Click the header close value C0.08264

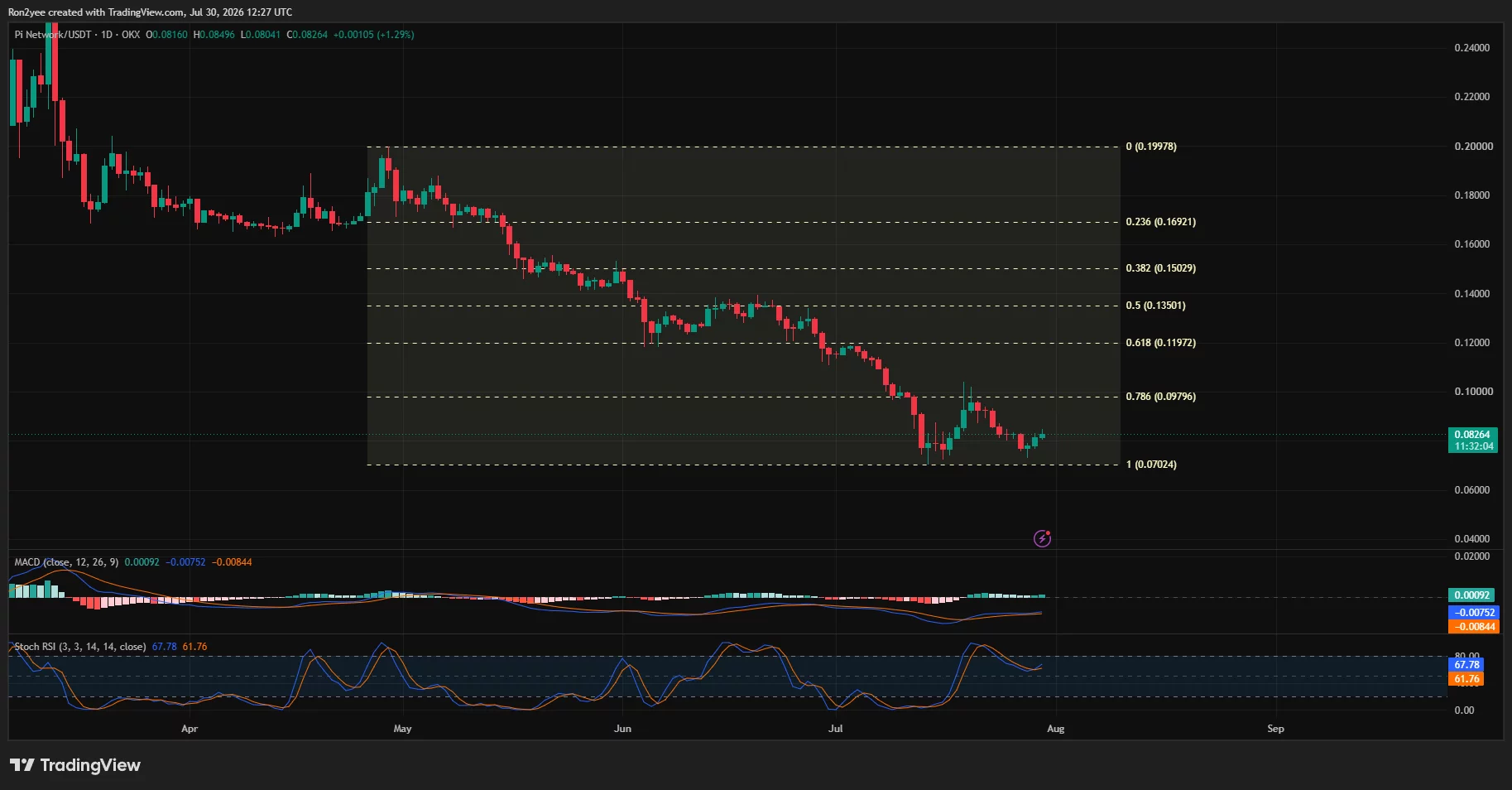[307, 35]
